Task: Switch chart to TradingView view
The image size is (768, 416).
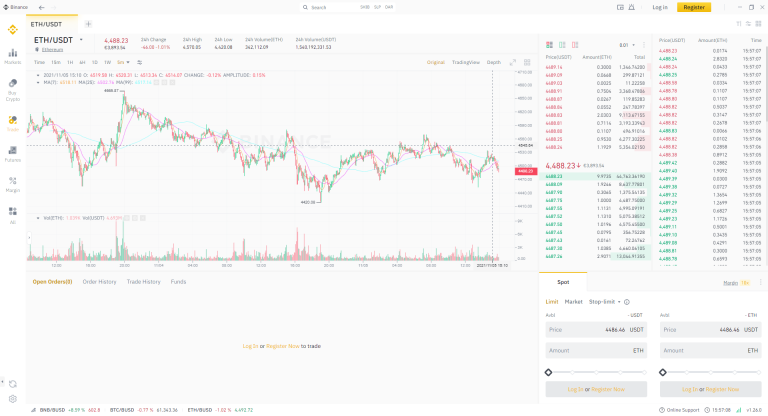Action: (x=466, y=62)
